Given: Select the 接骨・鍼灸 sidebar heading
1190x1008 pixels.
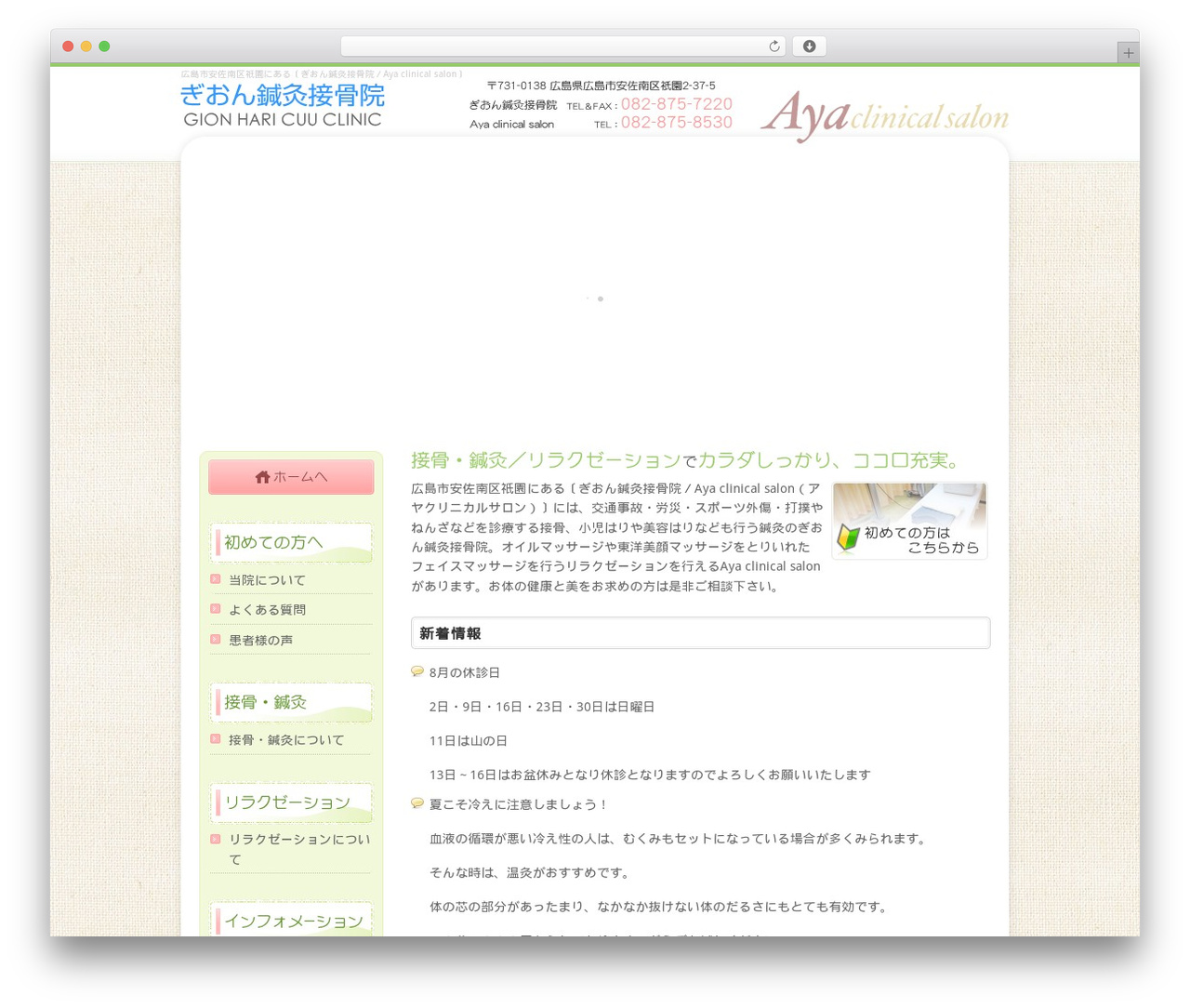Looking at the screenshot, I should 291,702.
